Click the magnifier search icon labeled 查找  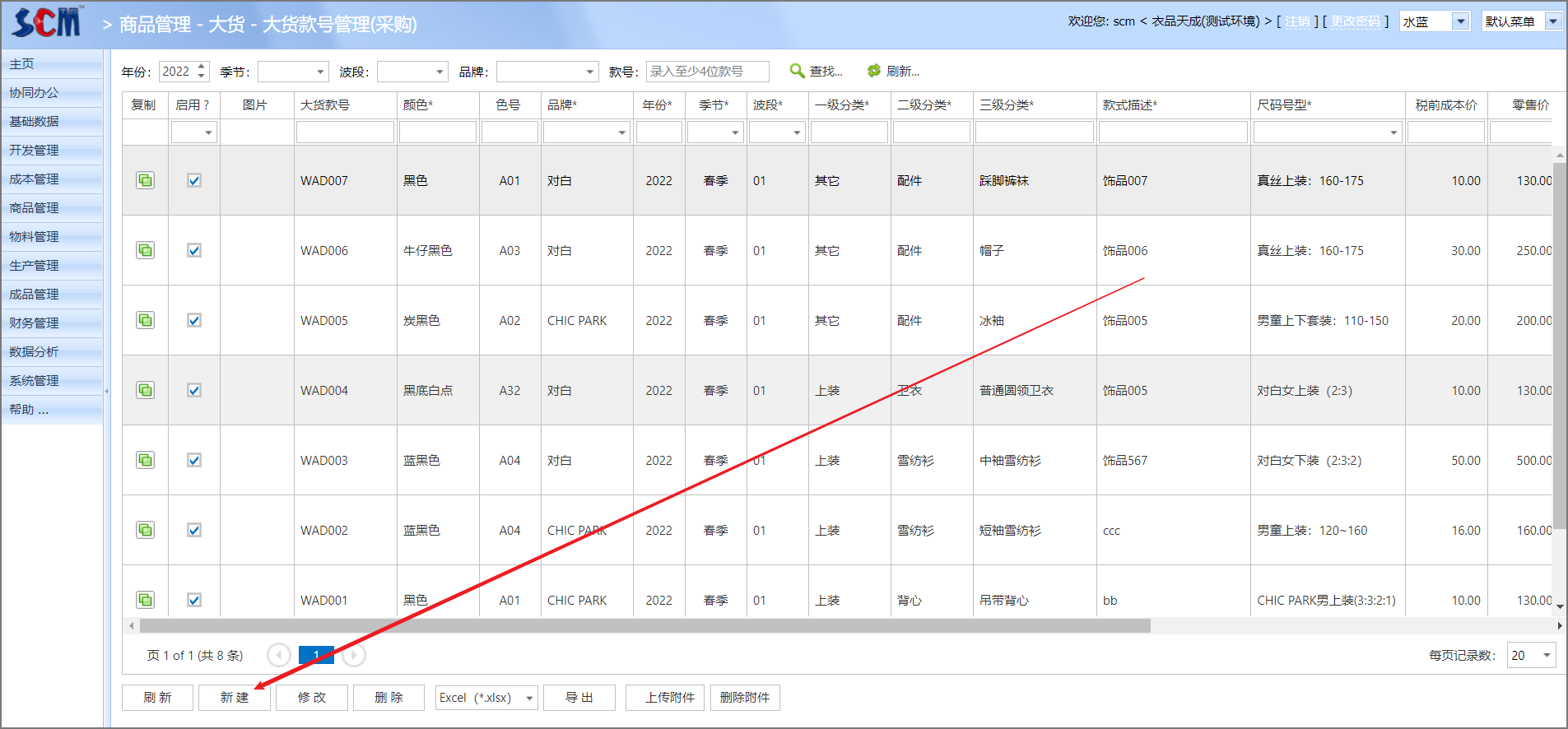[x=797, y=72]
